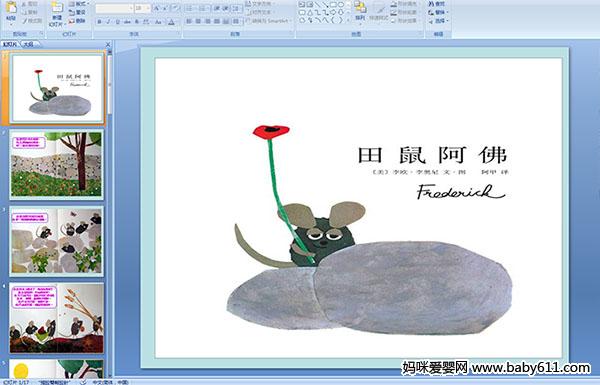Image resolution: width=600 pixels, height=385 pixels.
Task: Click the Arrange icon in the drawing group
Action: pyautogui.click(x=360, y=11)
